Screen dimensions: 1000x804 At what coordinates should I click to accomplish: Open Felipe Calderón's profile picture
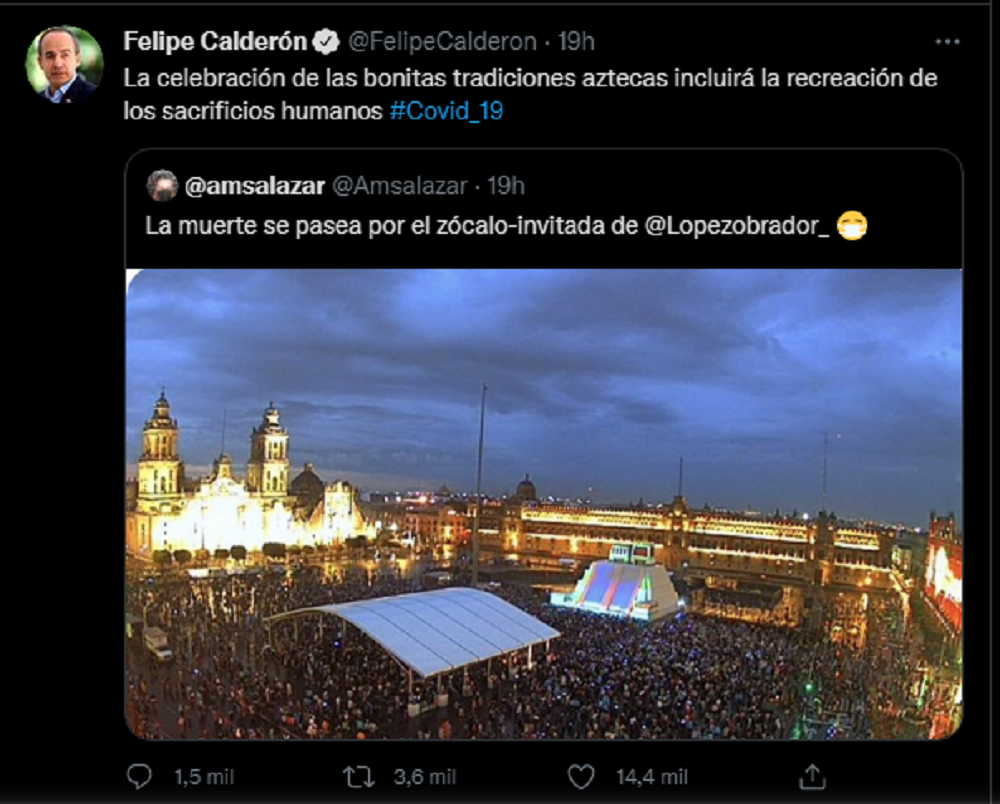(64, 64)
